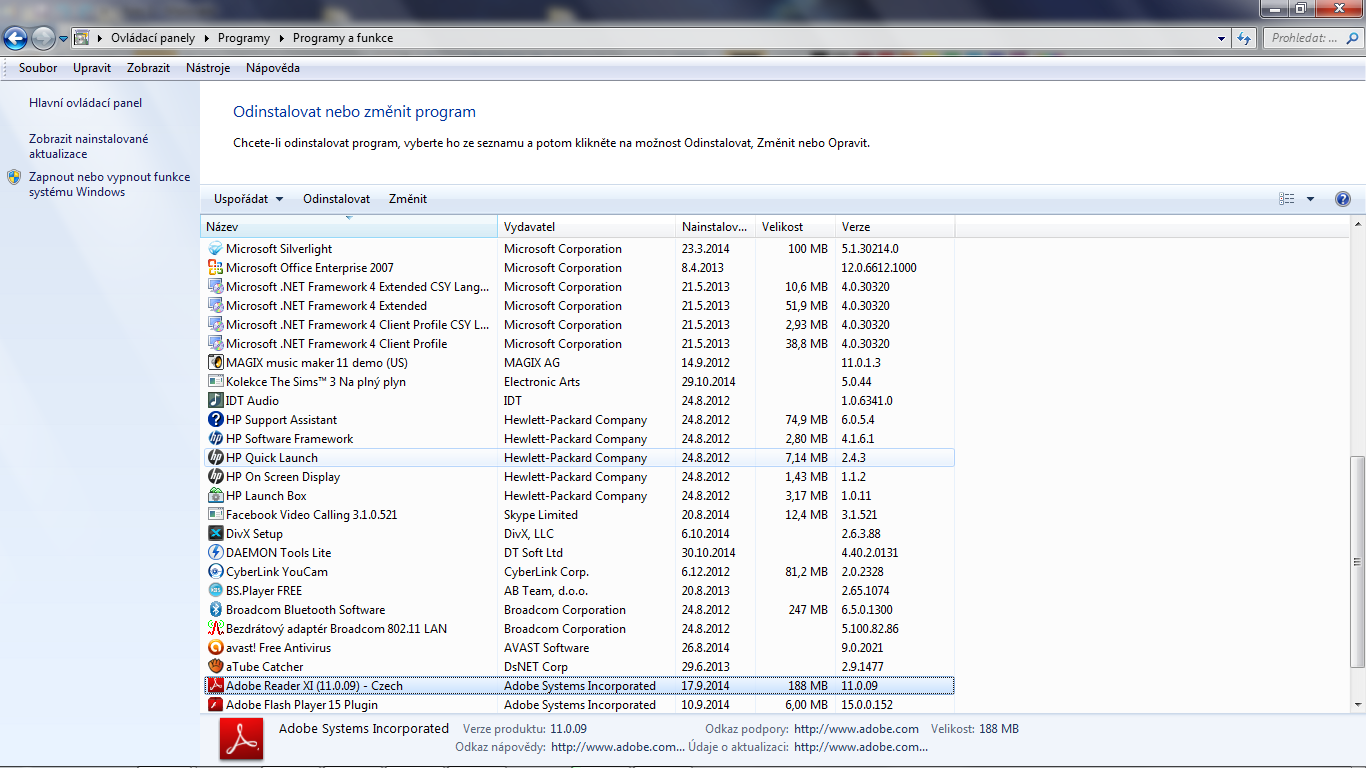Click the Microsoft Office Enterprise 2007 icon
This screenshot has width=1366, height=768.
tap(215, 268)
